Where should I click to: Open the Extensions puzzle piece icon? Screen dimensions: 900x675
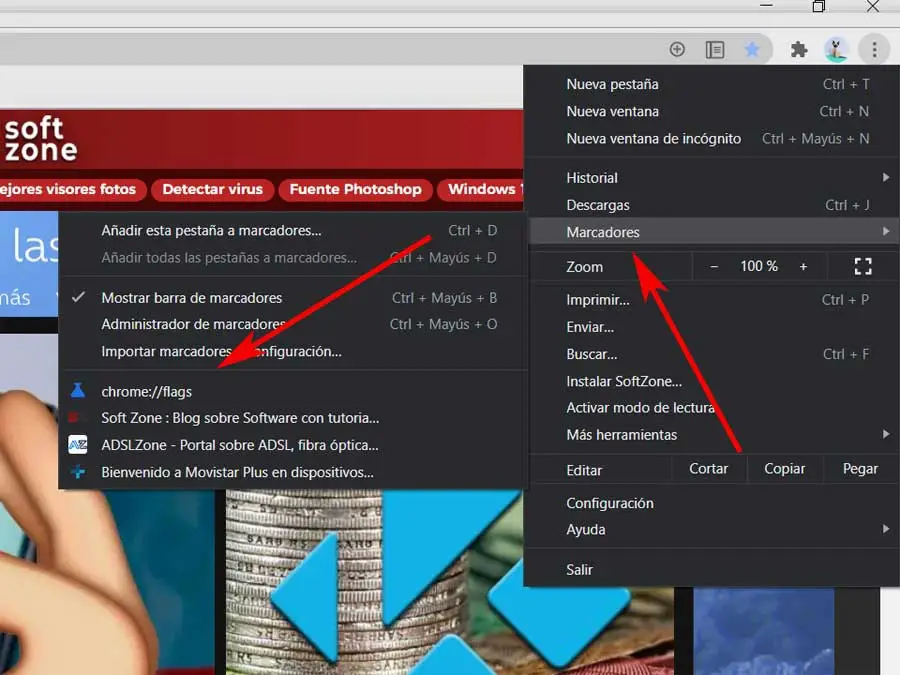pyautogui.click(x=798, y=49)
